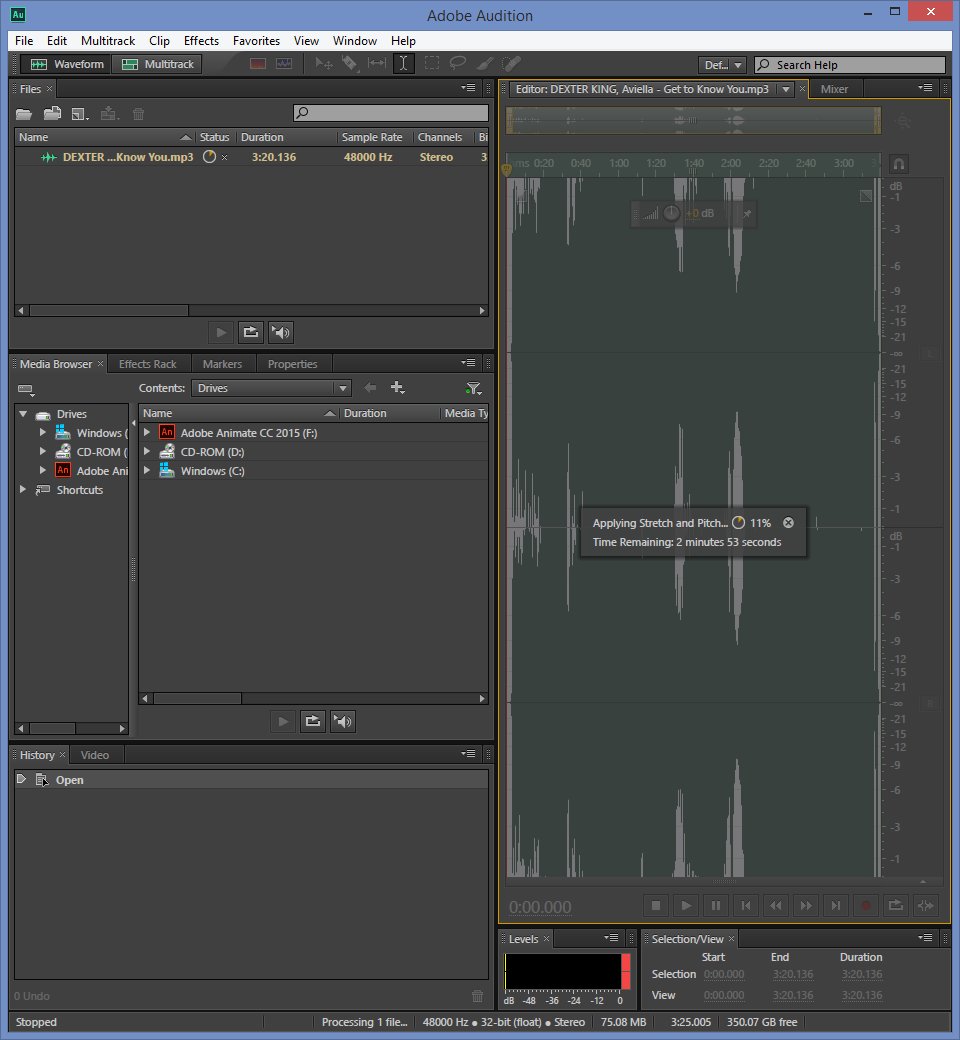Click the Pause transport button
The height and width of the screenshot is (1040, 960).
click(716, 905)
